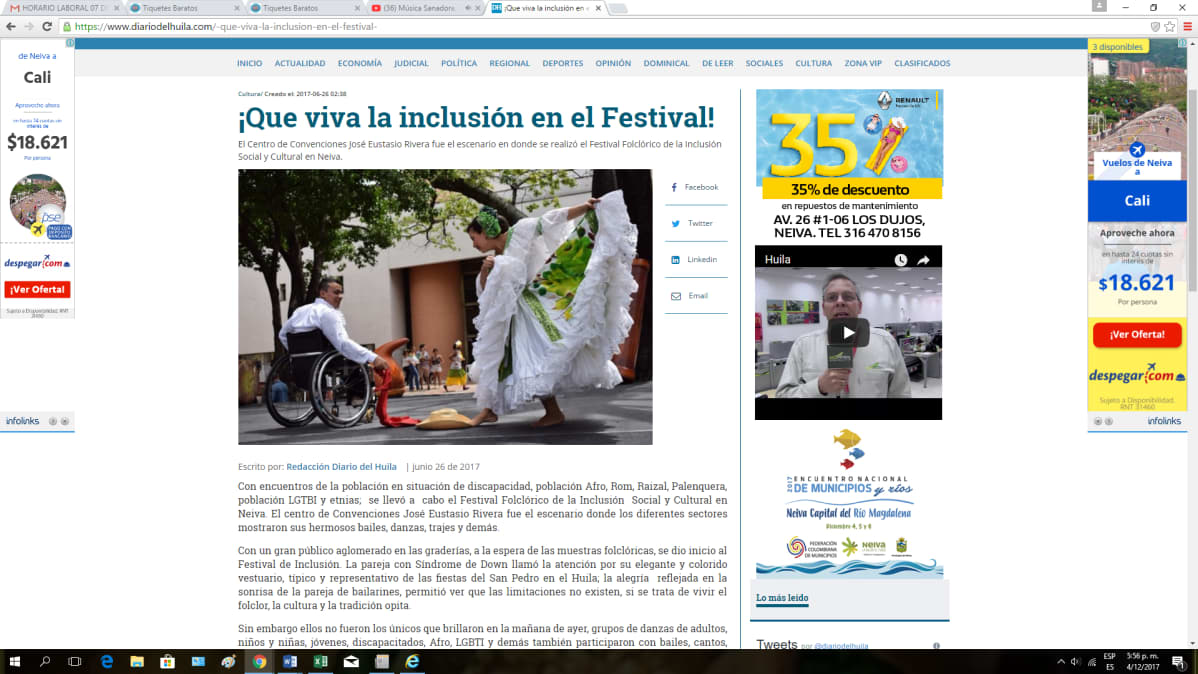Click the Cali blue banner in right ad

coord(1137,201)
